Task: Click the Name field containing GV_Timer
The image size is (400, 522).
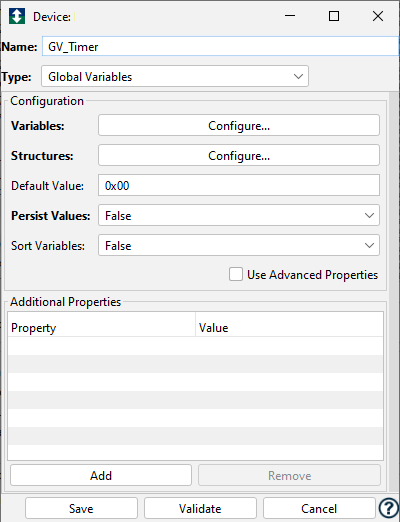Action: click(220, 46)
